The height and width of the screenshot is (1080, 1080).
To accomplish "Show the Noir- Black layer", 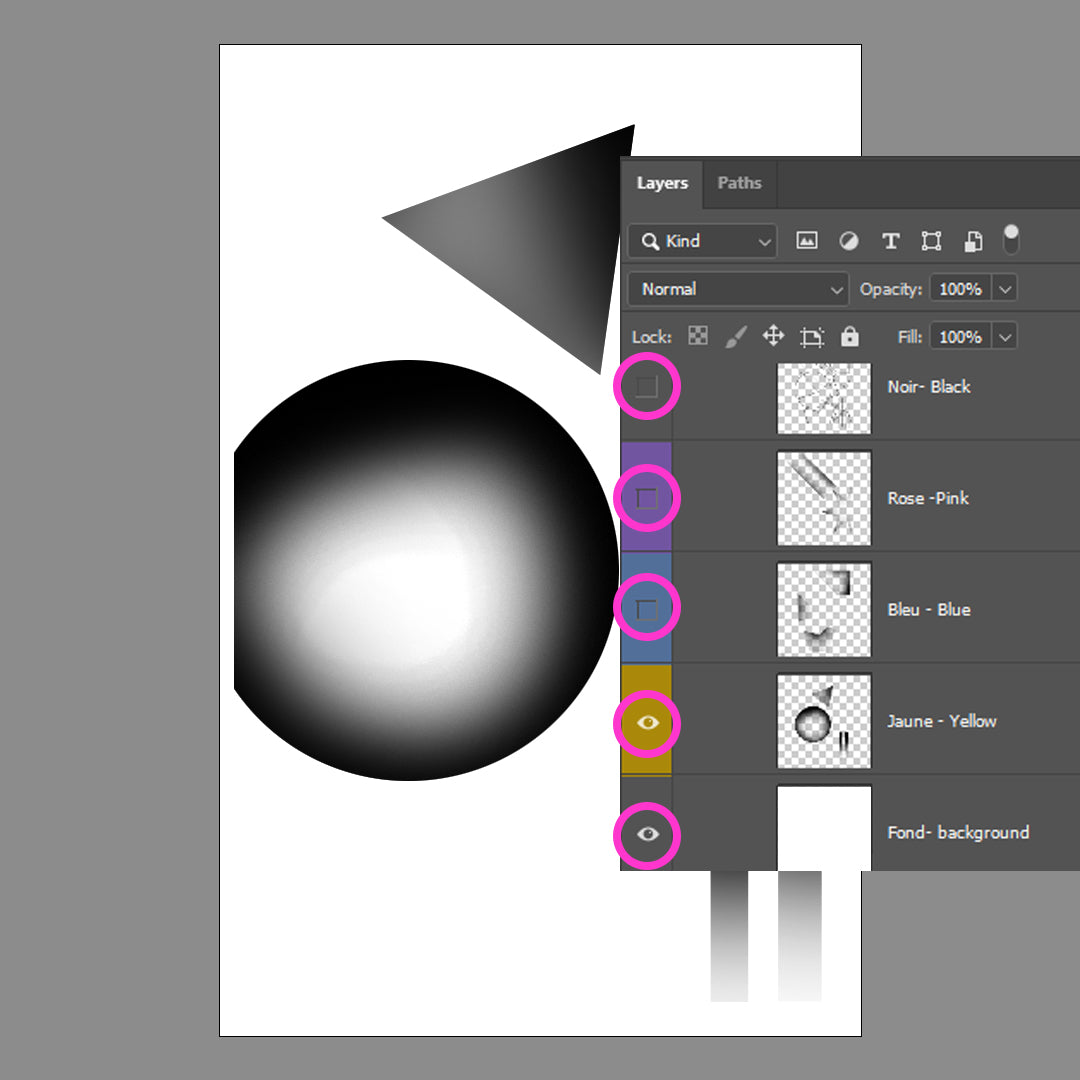I will (x=647, y=387).
